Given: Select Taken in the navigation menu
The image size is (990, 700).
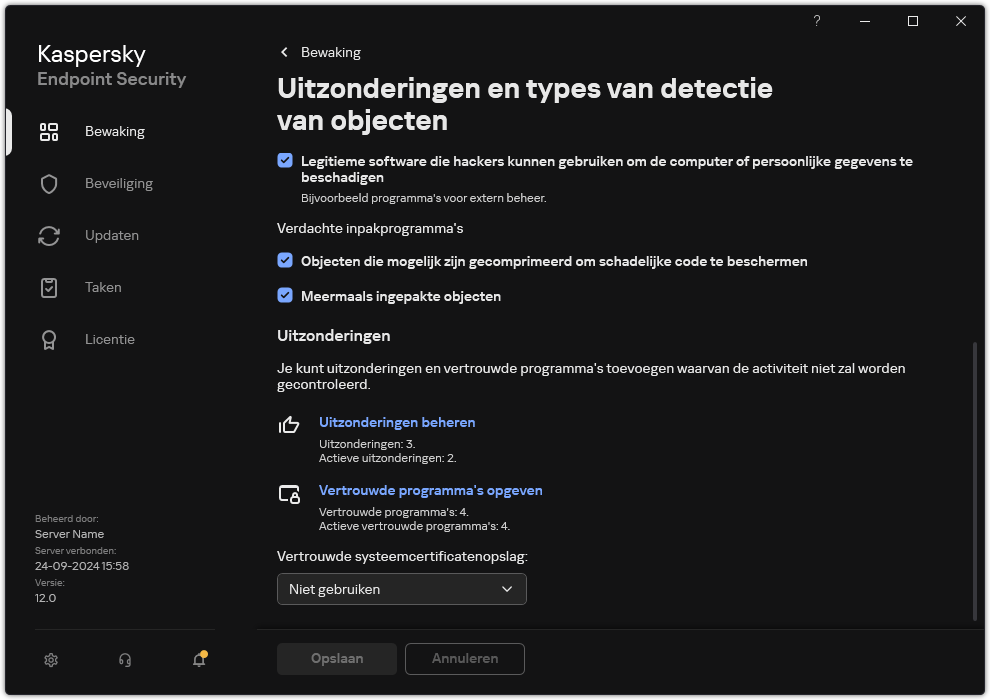Looking at the screenshot, I should click(103, 287).
